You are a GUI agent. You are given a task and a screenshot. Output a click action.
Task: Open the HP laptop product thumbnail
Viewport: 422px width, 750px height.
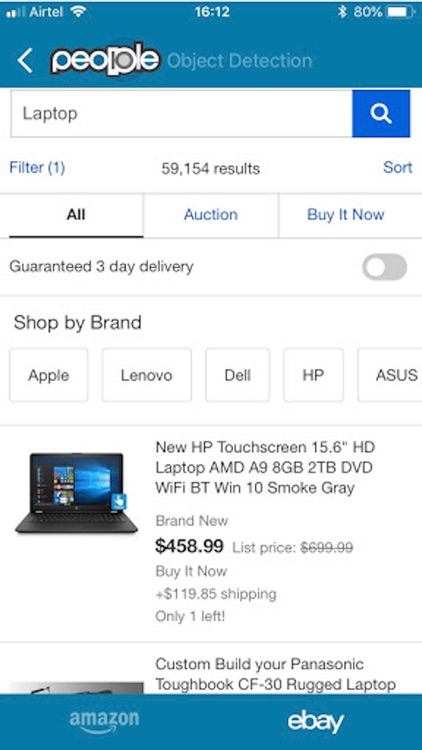(x=77, y=493)
